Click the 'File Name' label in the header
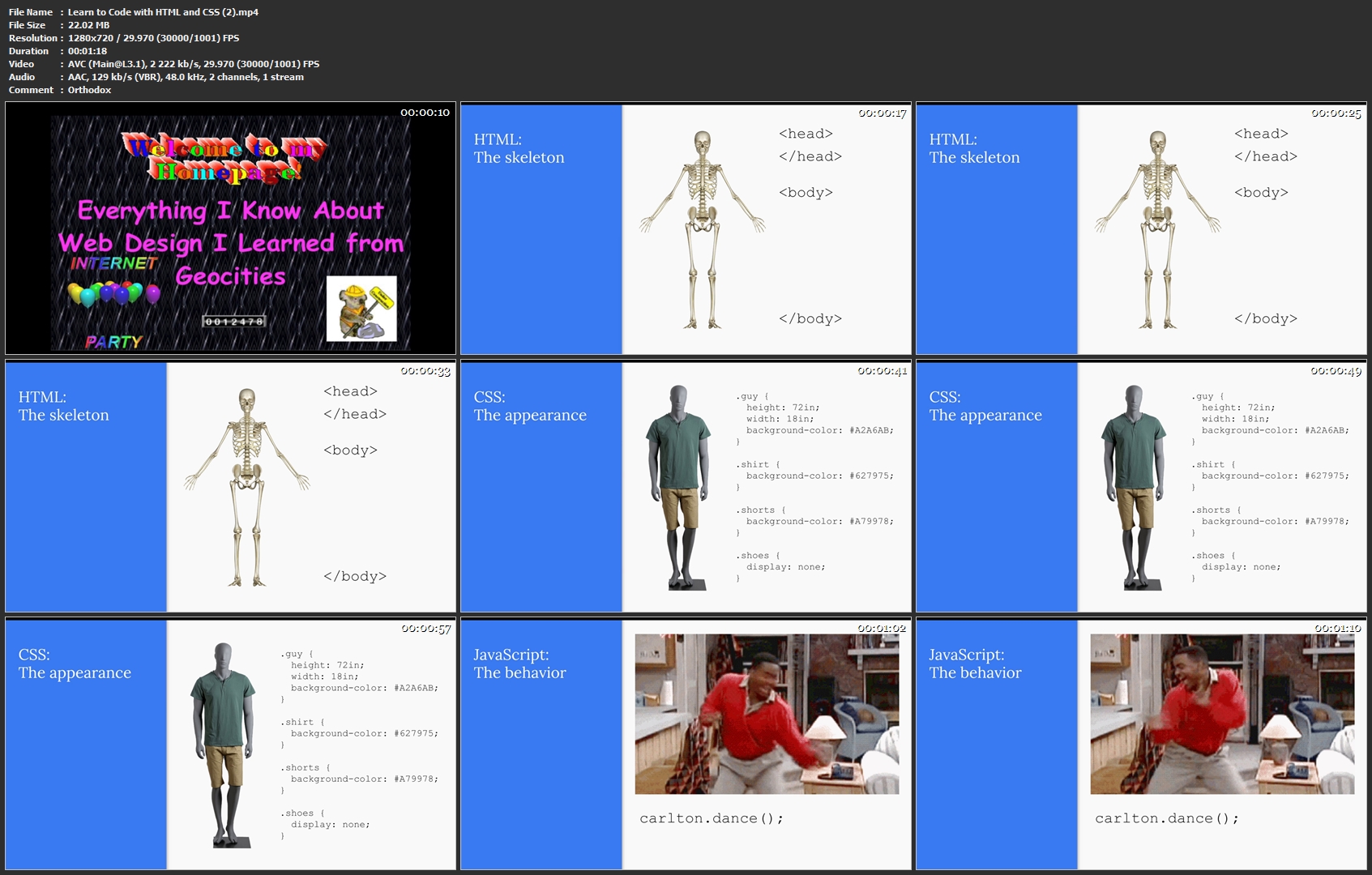The width and height of the screenshot is (1372, 875). pos(31,12)
